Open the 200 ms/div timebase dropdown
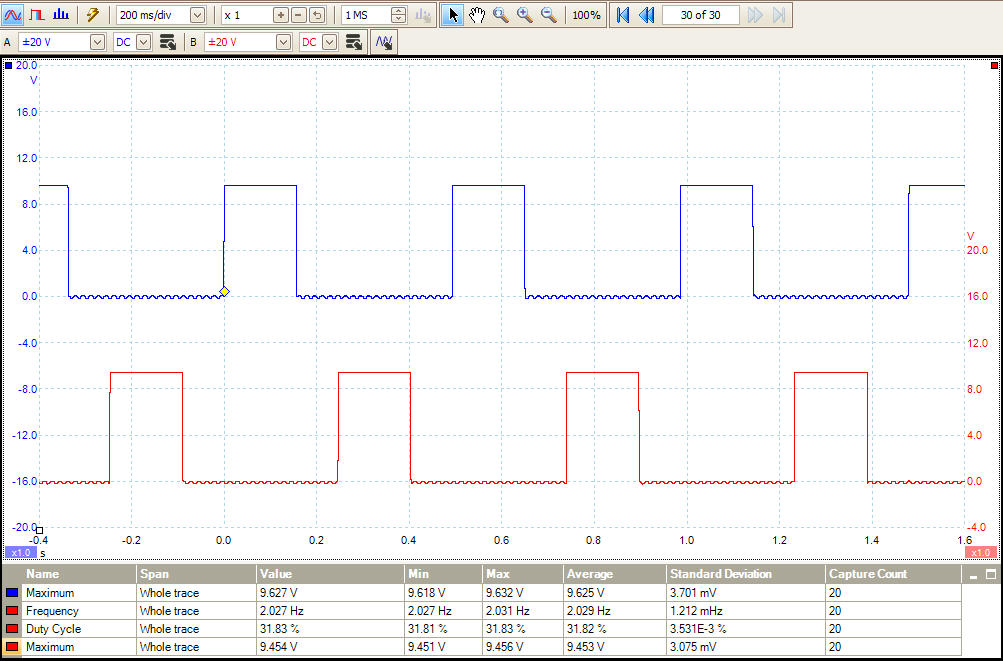The width and height of the screenshot is (1003, 661). pyautogui.click(x=198, y=15)
